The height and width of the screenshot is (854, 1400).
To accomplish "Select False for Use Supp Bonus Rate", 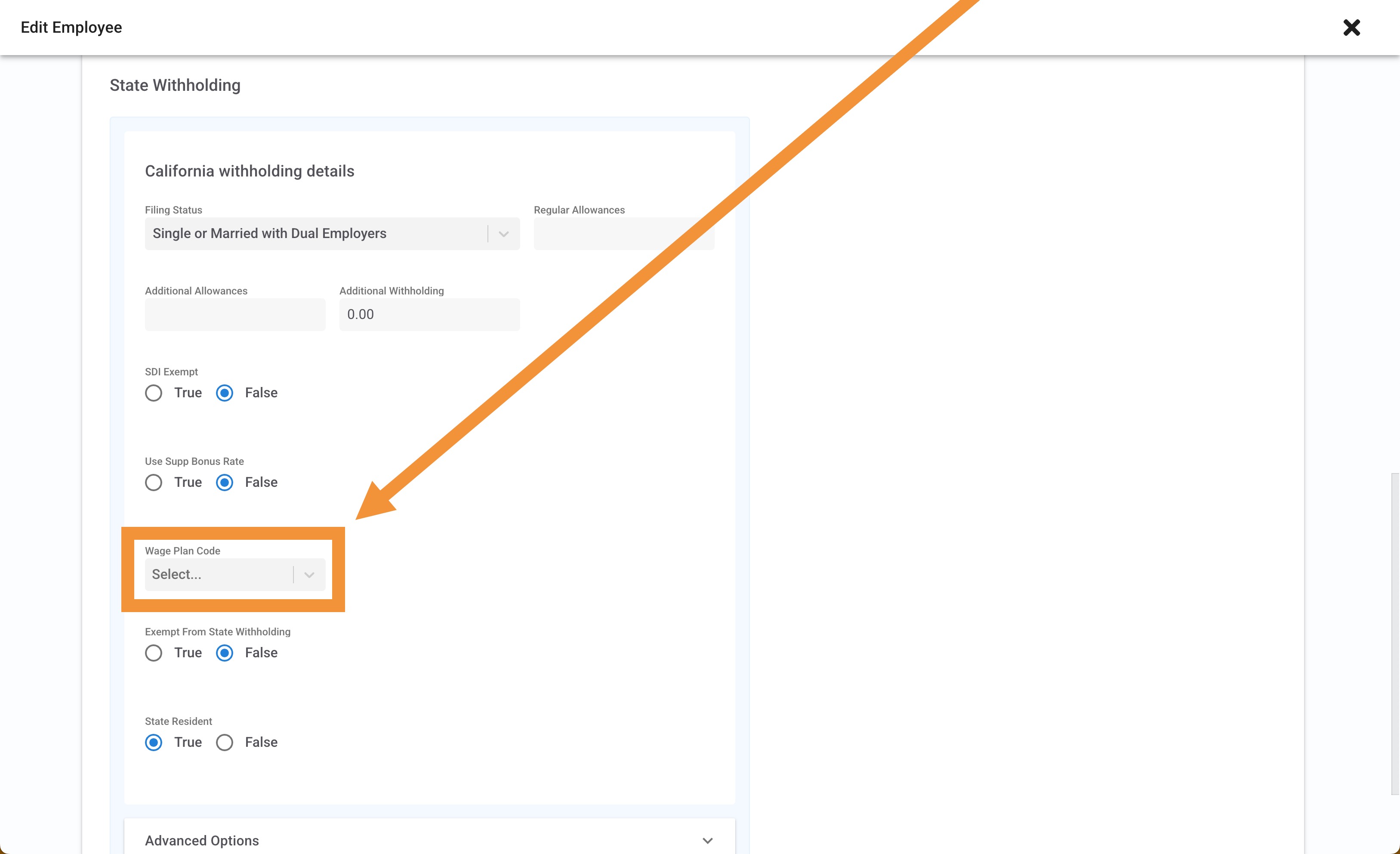I will (225, 482).
